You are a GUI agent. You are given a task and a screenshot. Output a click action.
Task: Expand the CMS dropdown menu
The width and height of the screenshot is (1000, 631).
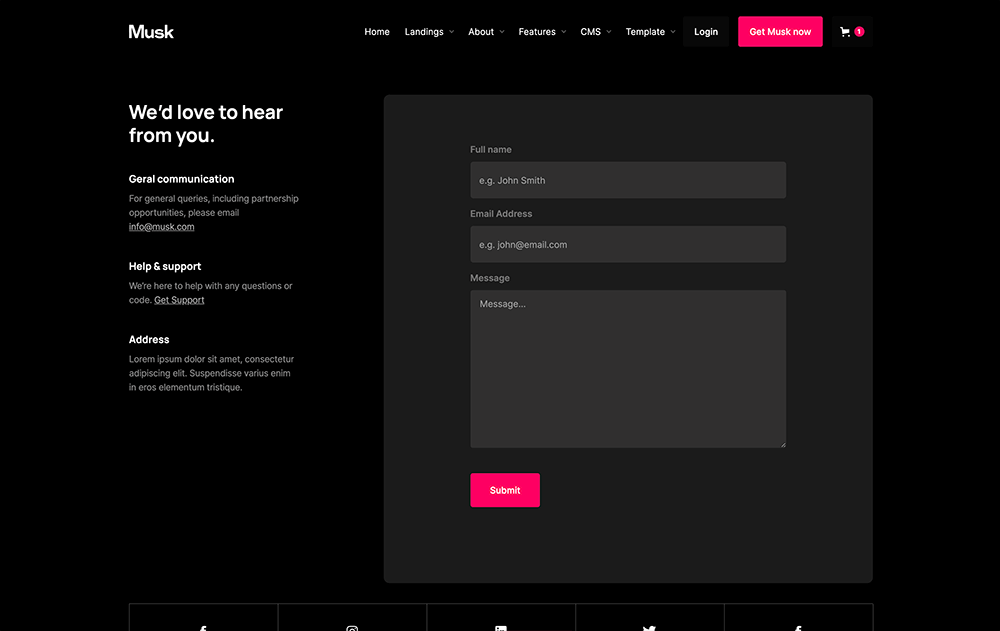[596, 31]
